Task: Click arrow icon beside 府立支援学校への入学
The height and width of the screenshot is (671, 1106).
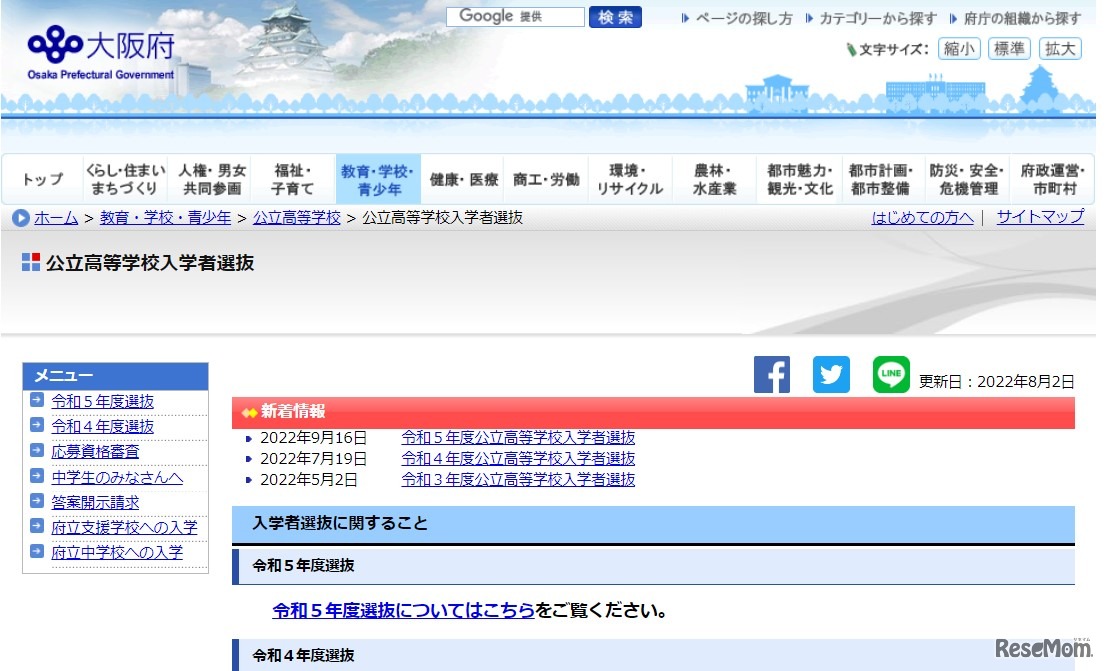Action: (x=37, y=526)
